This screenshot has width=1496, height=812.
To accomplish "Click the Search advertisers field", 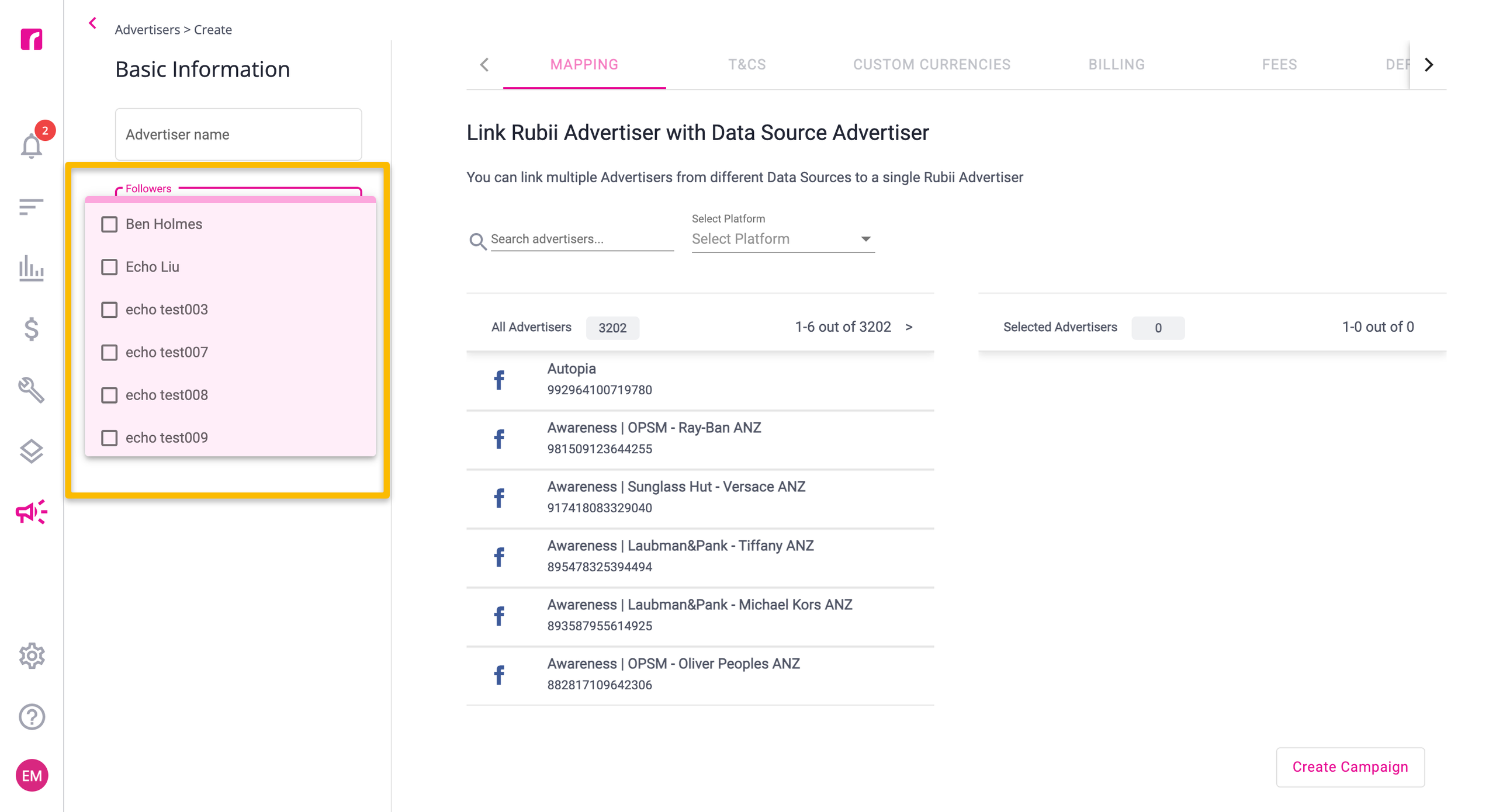I will 581,239.
